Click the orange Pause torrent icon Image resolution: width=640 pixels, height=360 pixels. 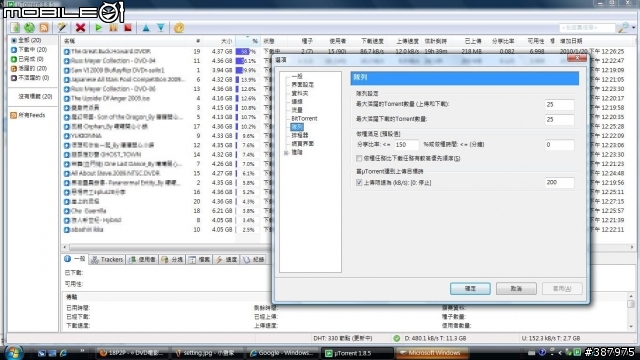pyautogui.click(x=113, y=28)
